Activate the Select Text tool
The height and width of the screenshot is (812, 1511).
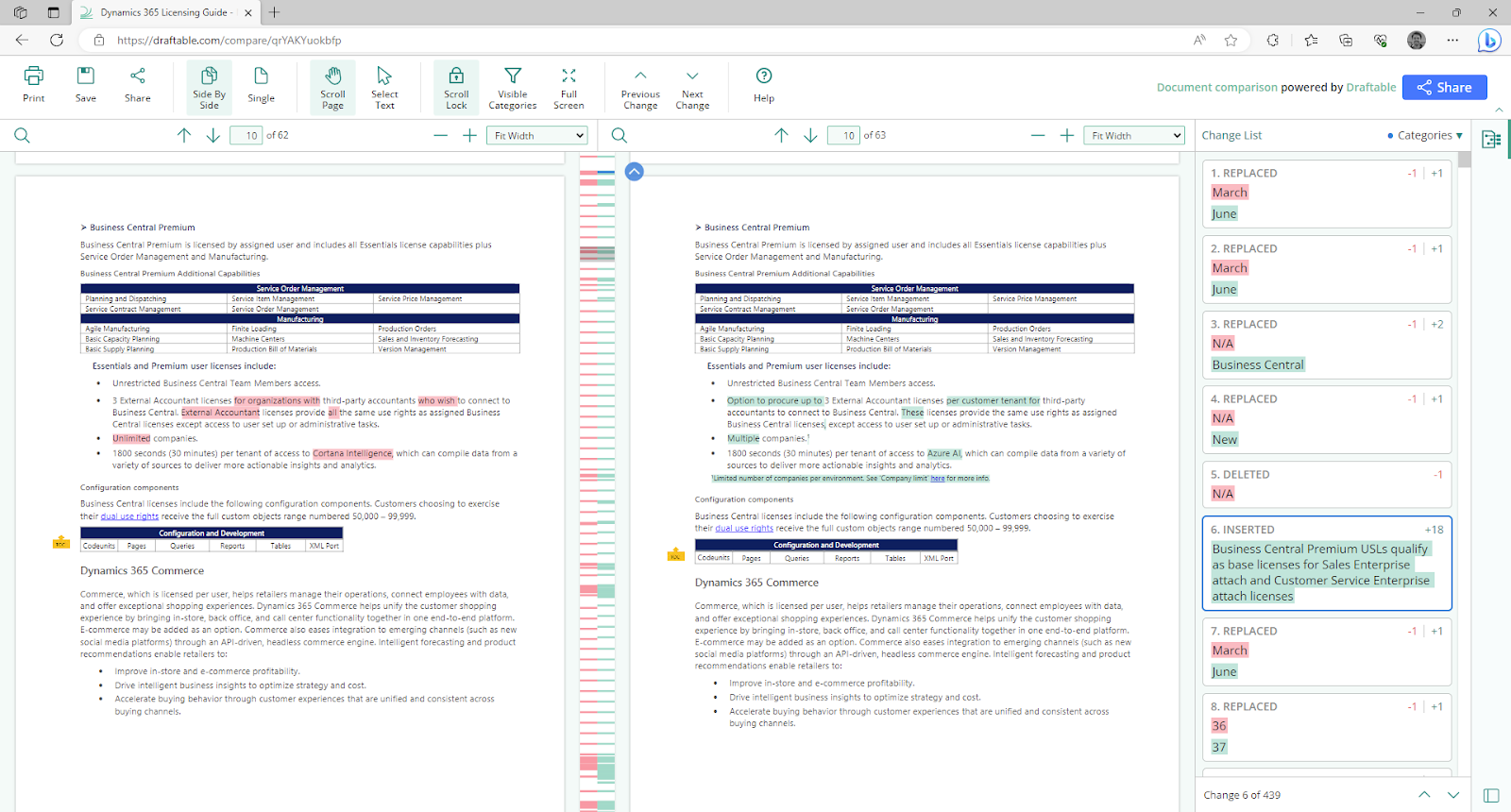pyautogui.click(x=384, y=88)
